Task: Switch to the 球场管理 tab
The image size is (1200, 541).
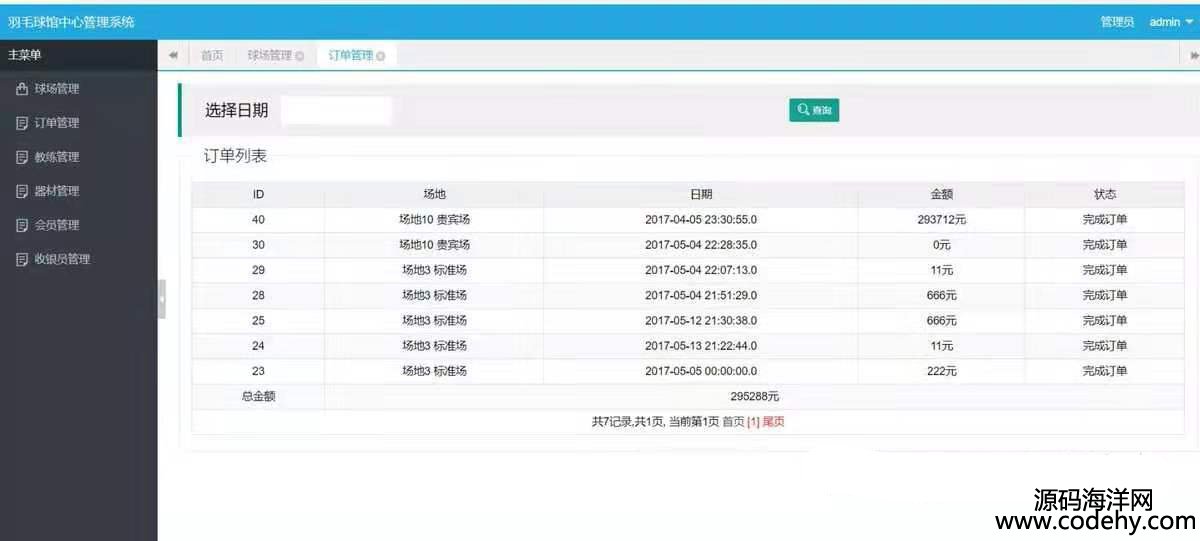Action: [269, 55]
